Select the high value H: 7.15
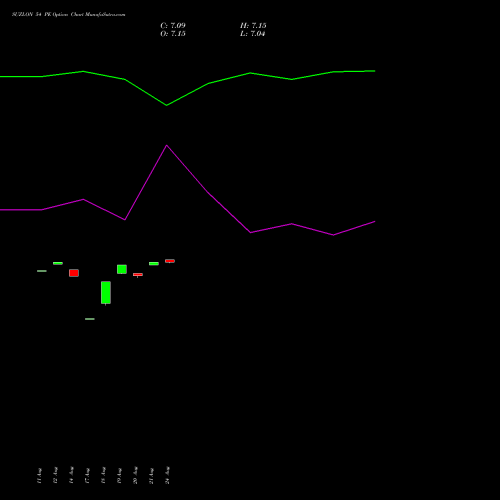 253,26
